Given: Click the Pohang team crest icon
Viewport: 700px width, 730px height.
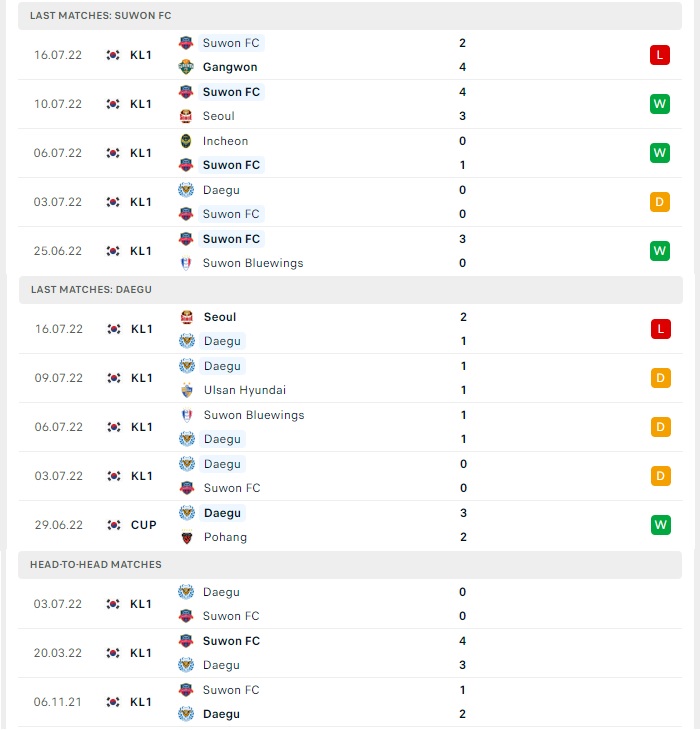Looking at the screenshot, I should pyautogui.click(x=187, y=537).
